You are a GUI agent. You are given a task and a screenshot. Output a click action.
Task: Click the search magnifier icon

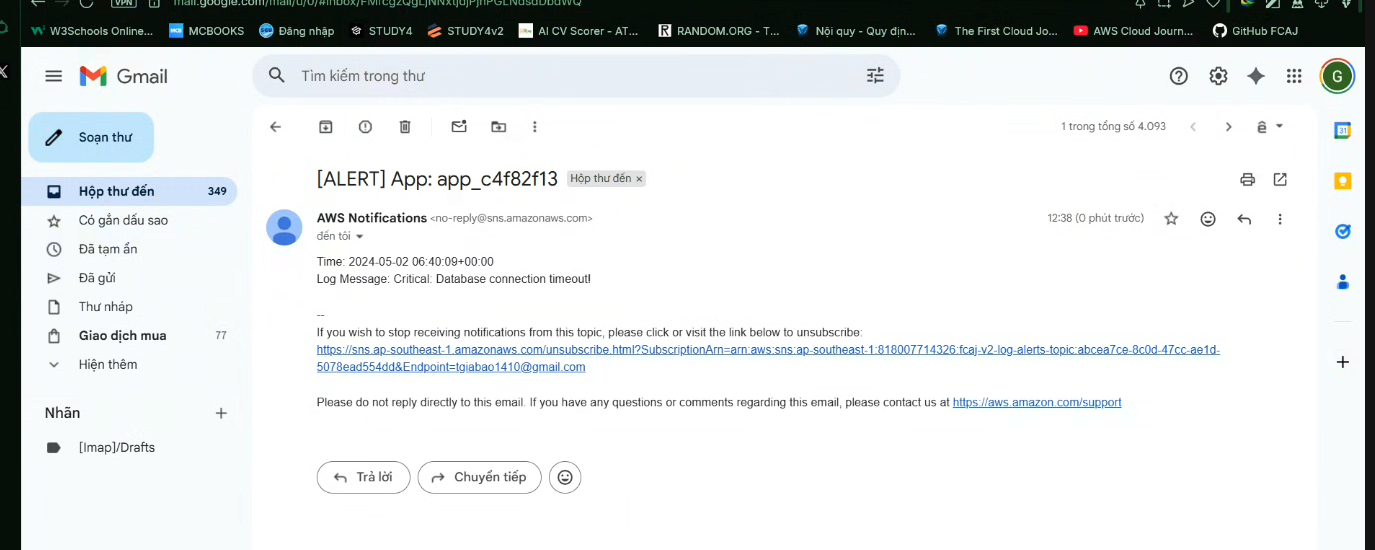(277, 75)
